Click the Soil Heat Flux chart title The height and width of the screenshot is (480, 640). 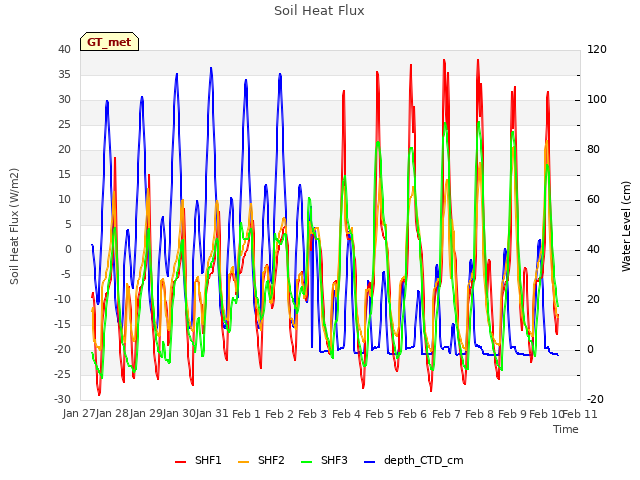pyautogui.click(x=319, y=11)
